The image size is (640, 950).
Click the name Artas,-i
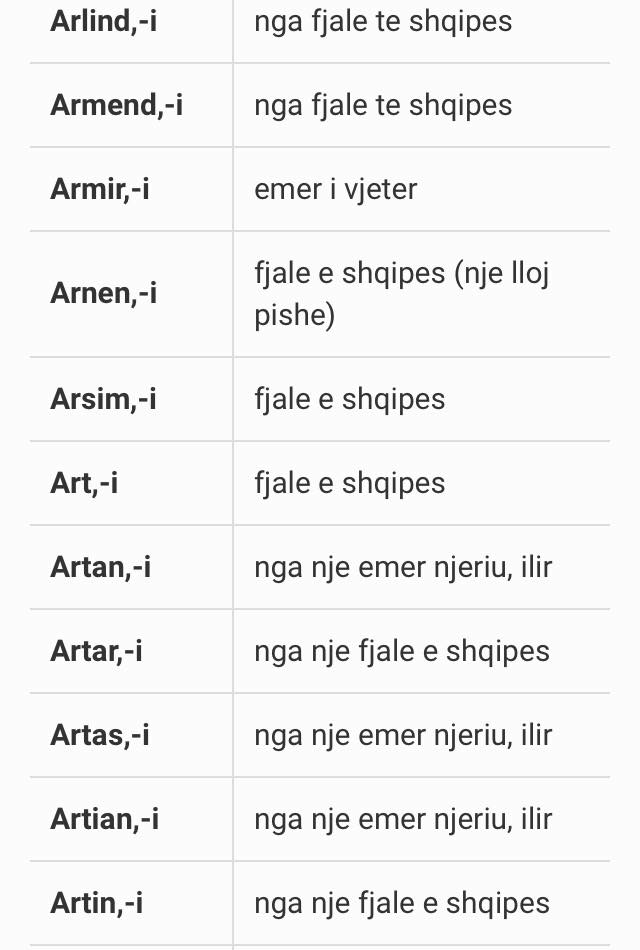(x=100, y=736)
